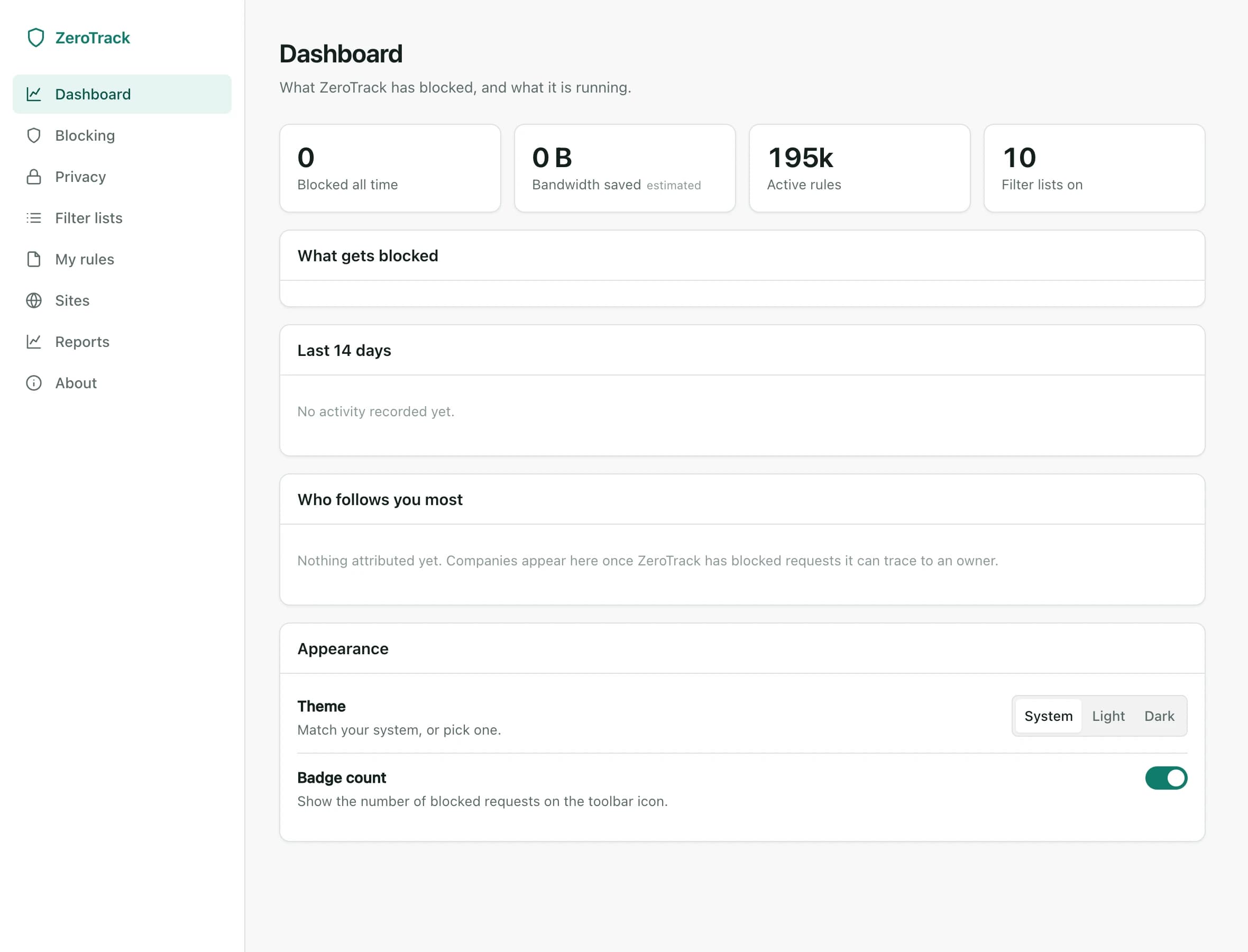Viewport: 1248px width, 952px height.
Task: Open the My rules page
Action: (x=122, y=260)
